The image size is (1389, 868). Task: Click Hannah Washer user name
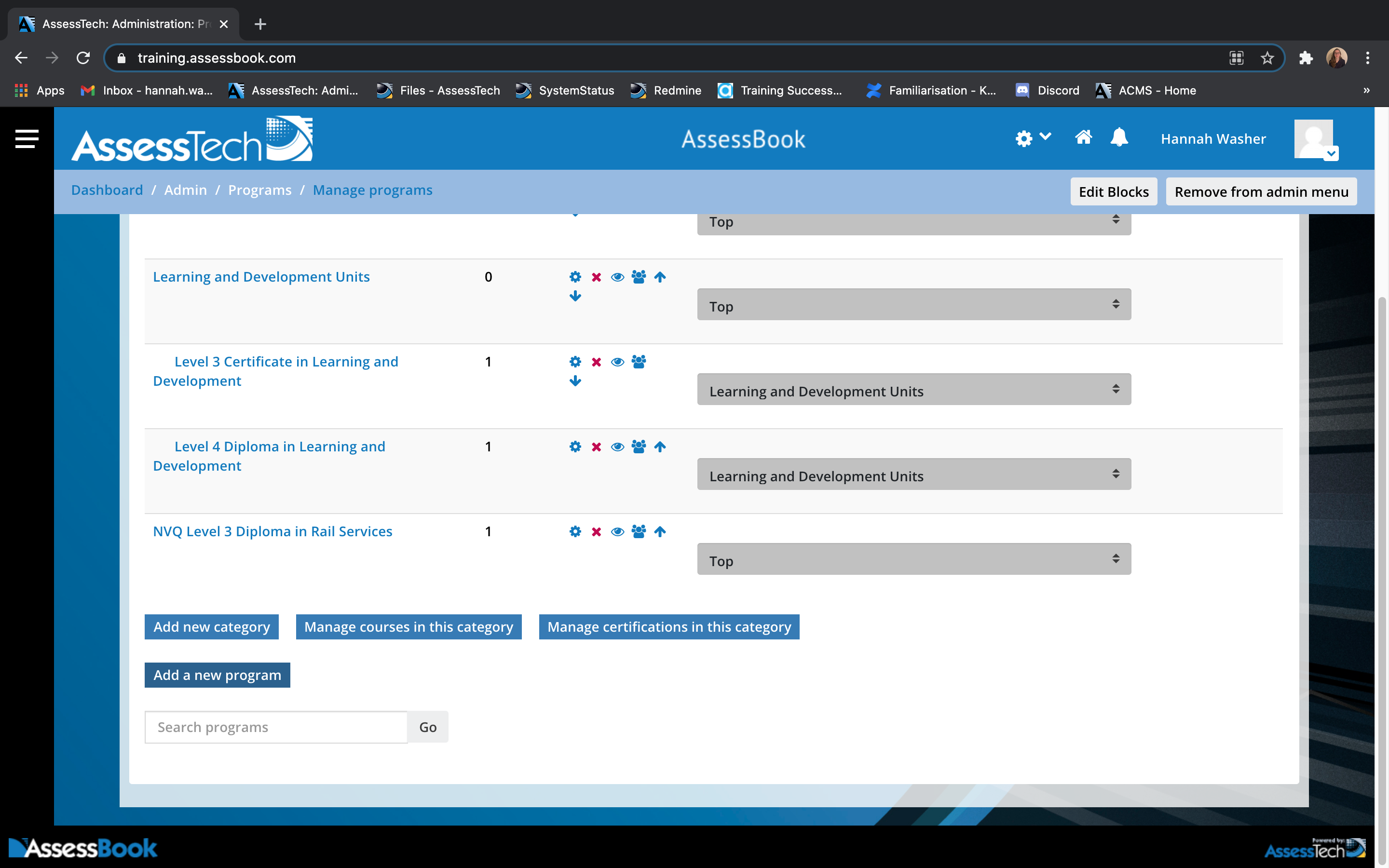[x=1213, y=139]
